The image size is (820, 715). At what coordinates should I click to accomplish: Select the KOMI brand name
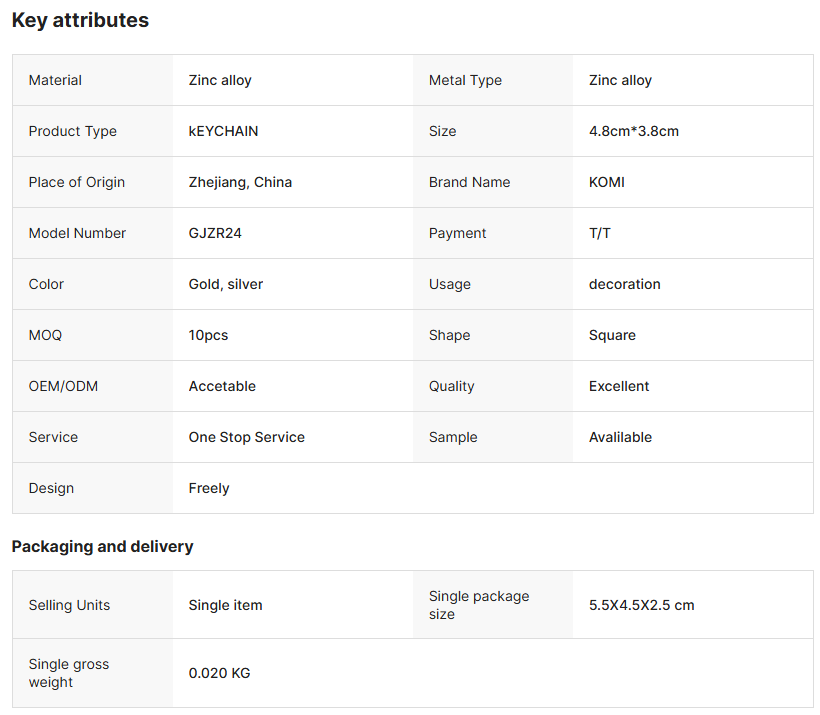pyautogui.click(x=607, y=183)
